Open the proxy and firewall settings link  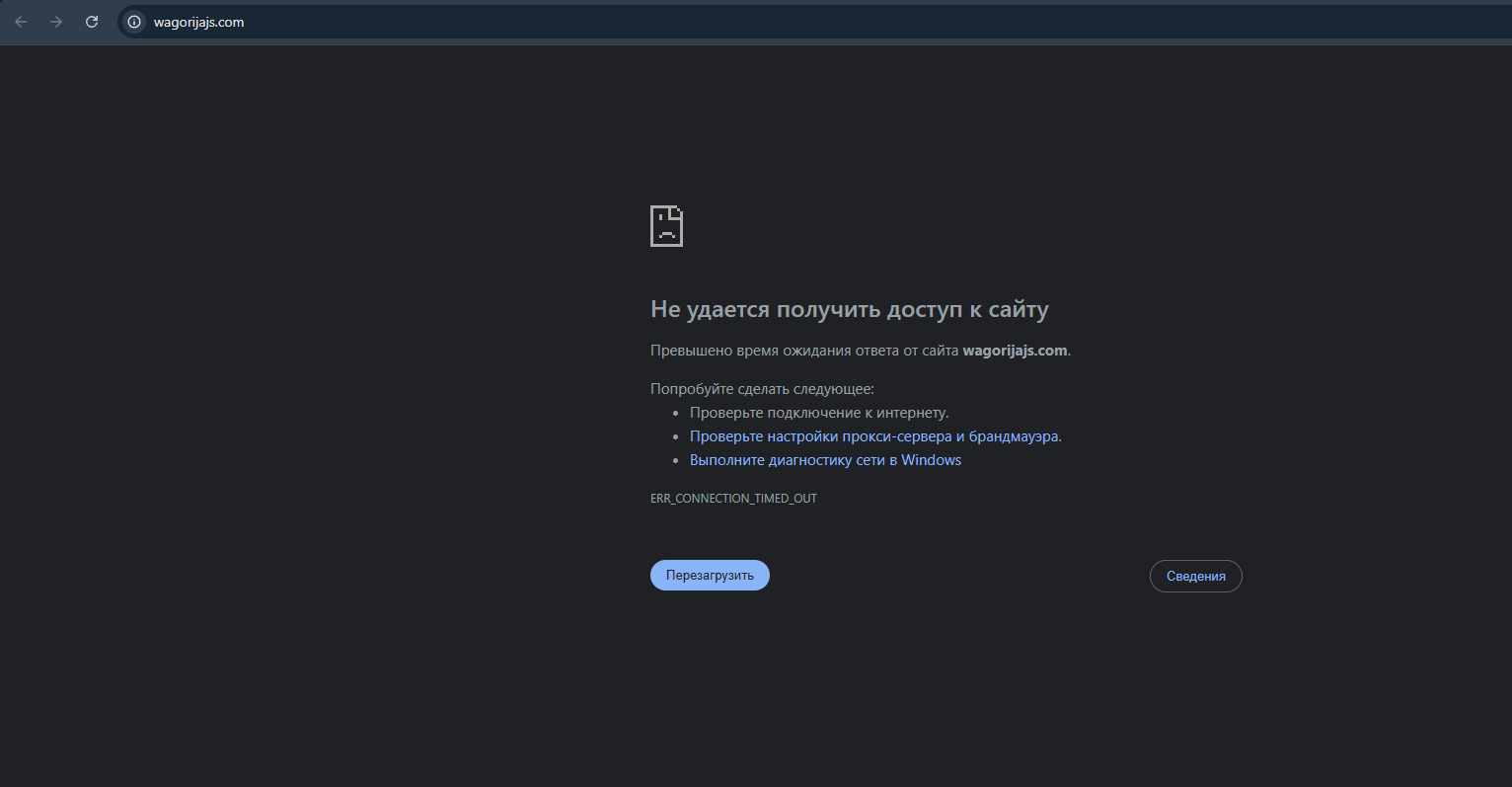[874, 436]
